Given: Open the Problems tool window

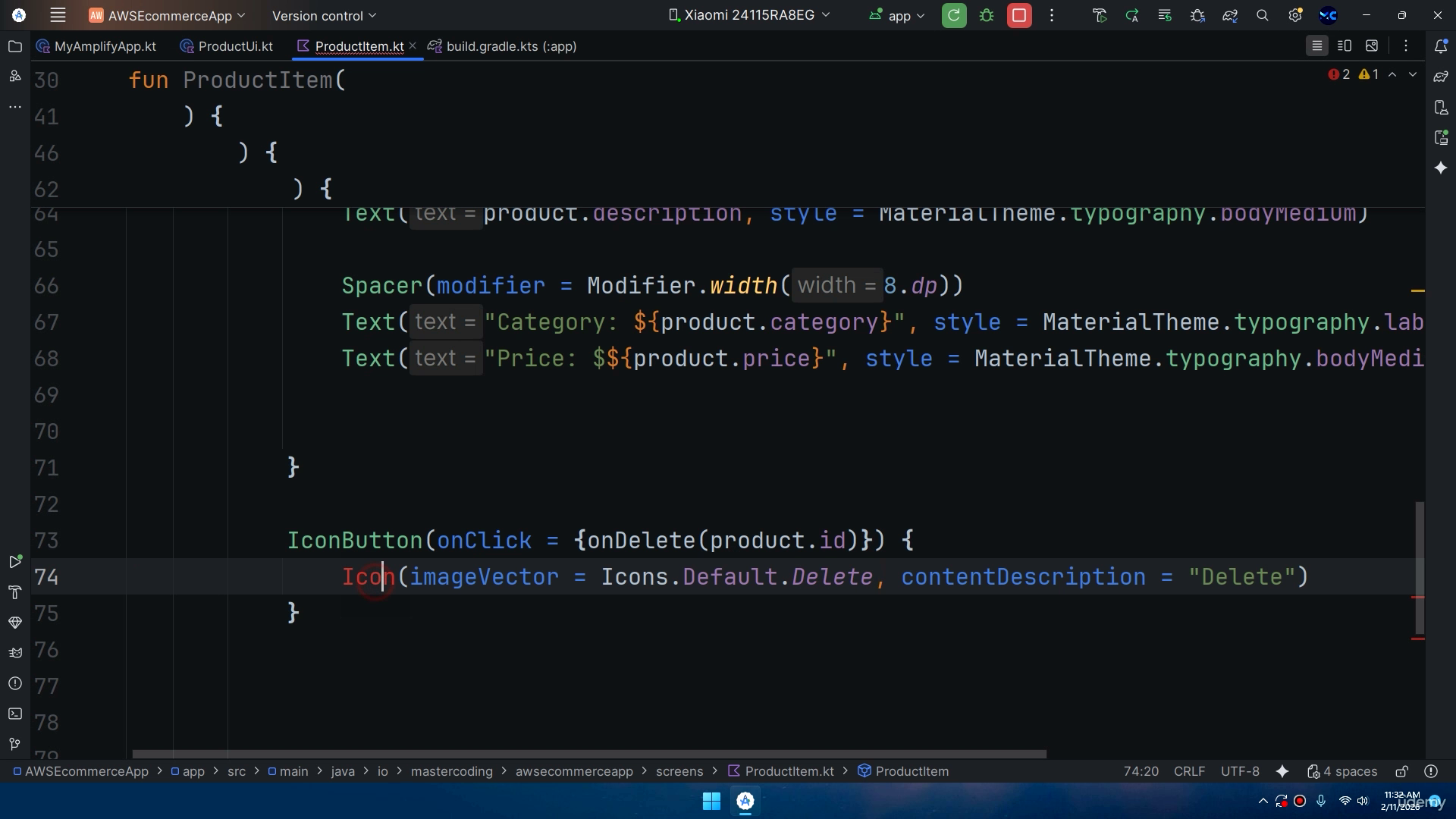Looking at the screenshot, I should 14,683.
